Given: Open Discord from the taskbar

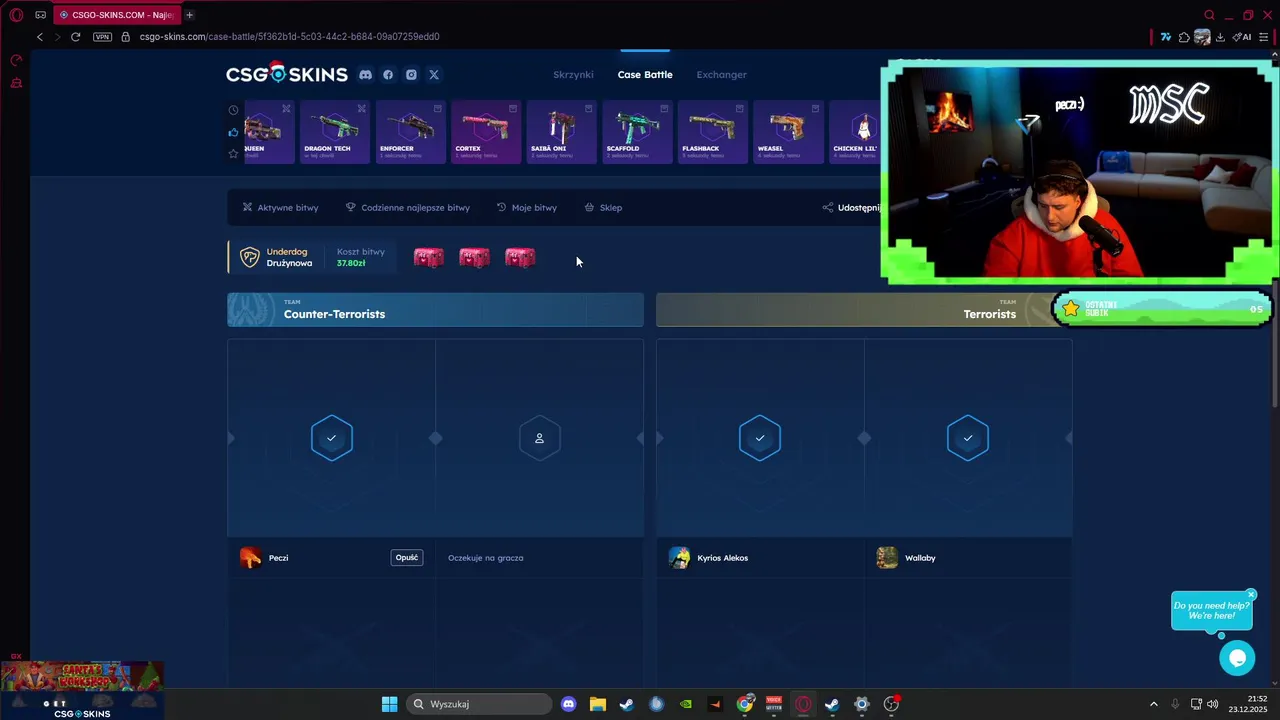Looking at the screenshot, I should [569, 704].
